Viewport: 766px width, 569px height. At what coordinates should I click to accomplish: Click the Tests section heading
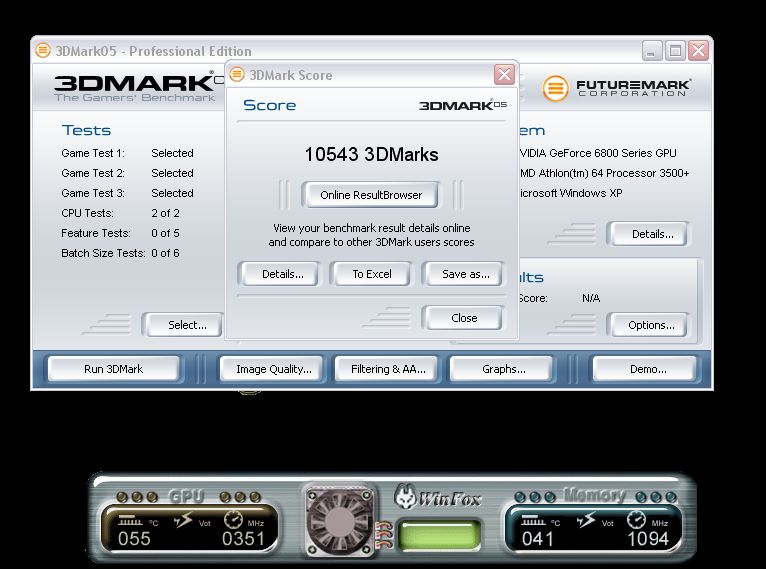click(x=86, y=130)
